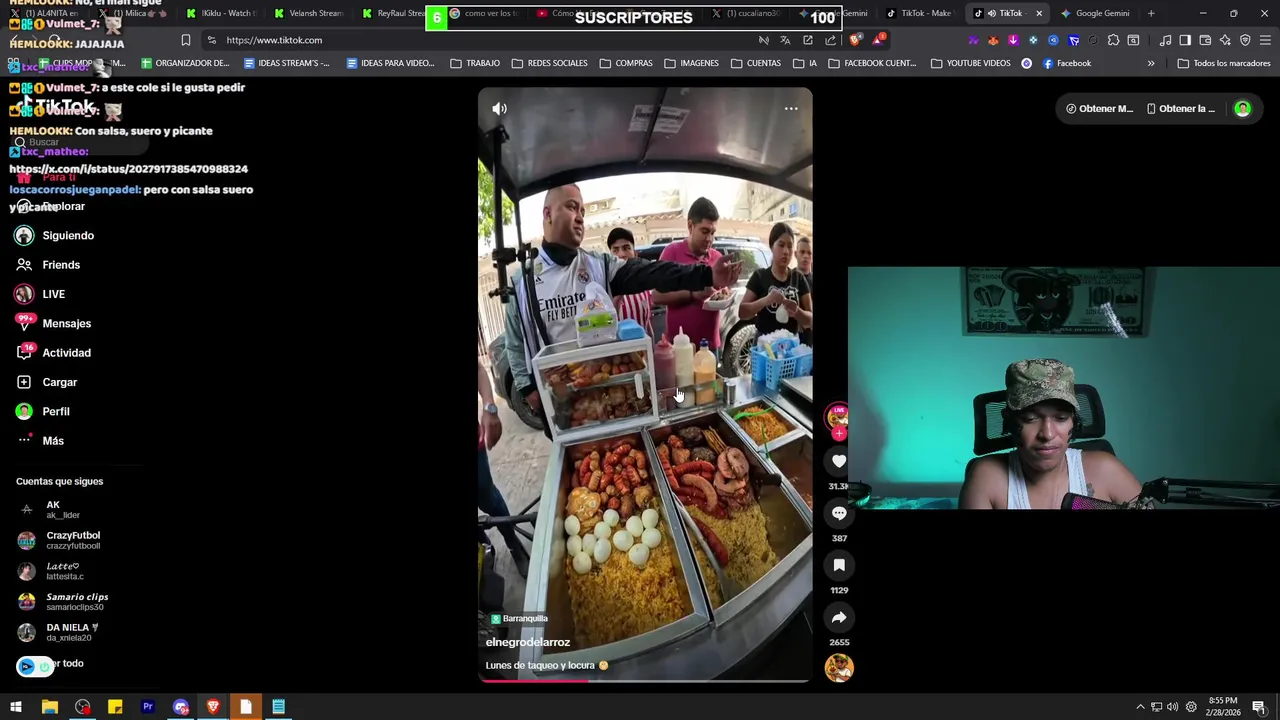The image size is (1280, 720).
Task: Open the music playlist toolbar icon
Action: click(1165, 40)
